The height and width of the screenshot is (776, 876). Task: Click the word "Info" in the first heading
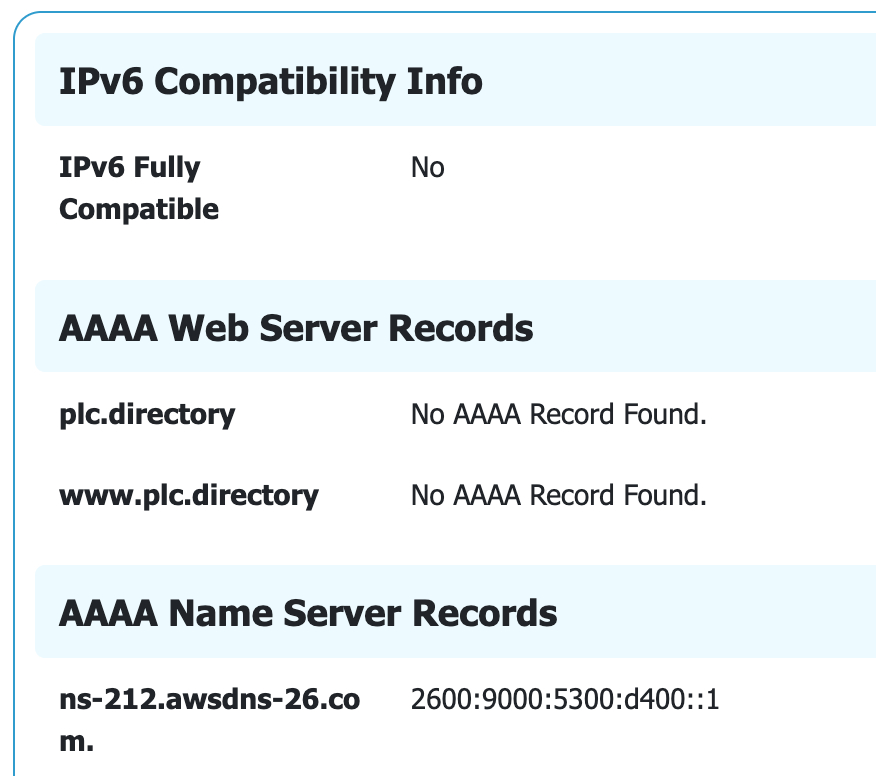(445, 82)
